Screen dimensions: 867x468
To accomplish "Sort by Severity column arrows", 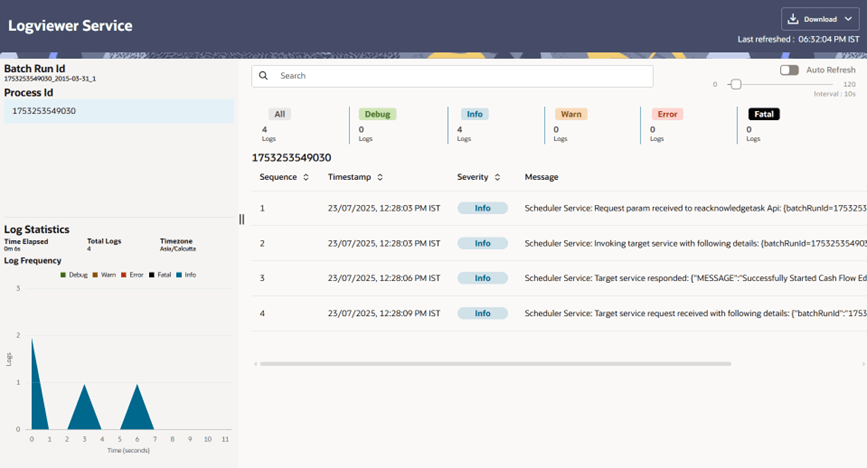I will [x=497, y=177].
